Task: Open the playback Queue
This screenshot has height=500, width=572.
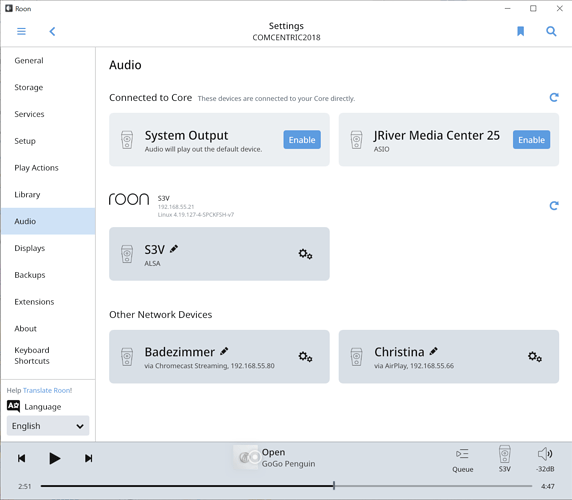Action: [463, 460]
